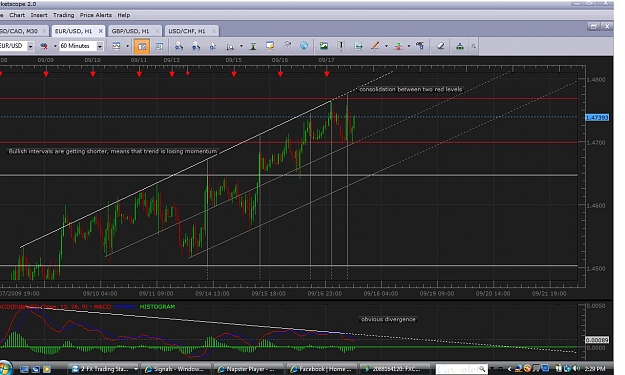Open the Facebook | Home taskbar button

322,369
